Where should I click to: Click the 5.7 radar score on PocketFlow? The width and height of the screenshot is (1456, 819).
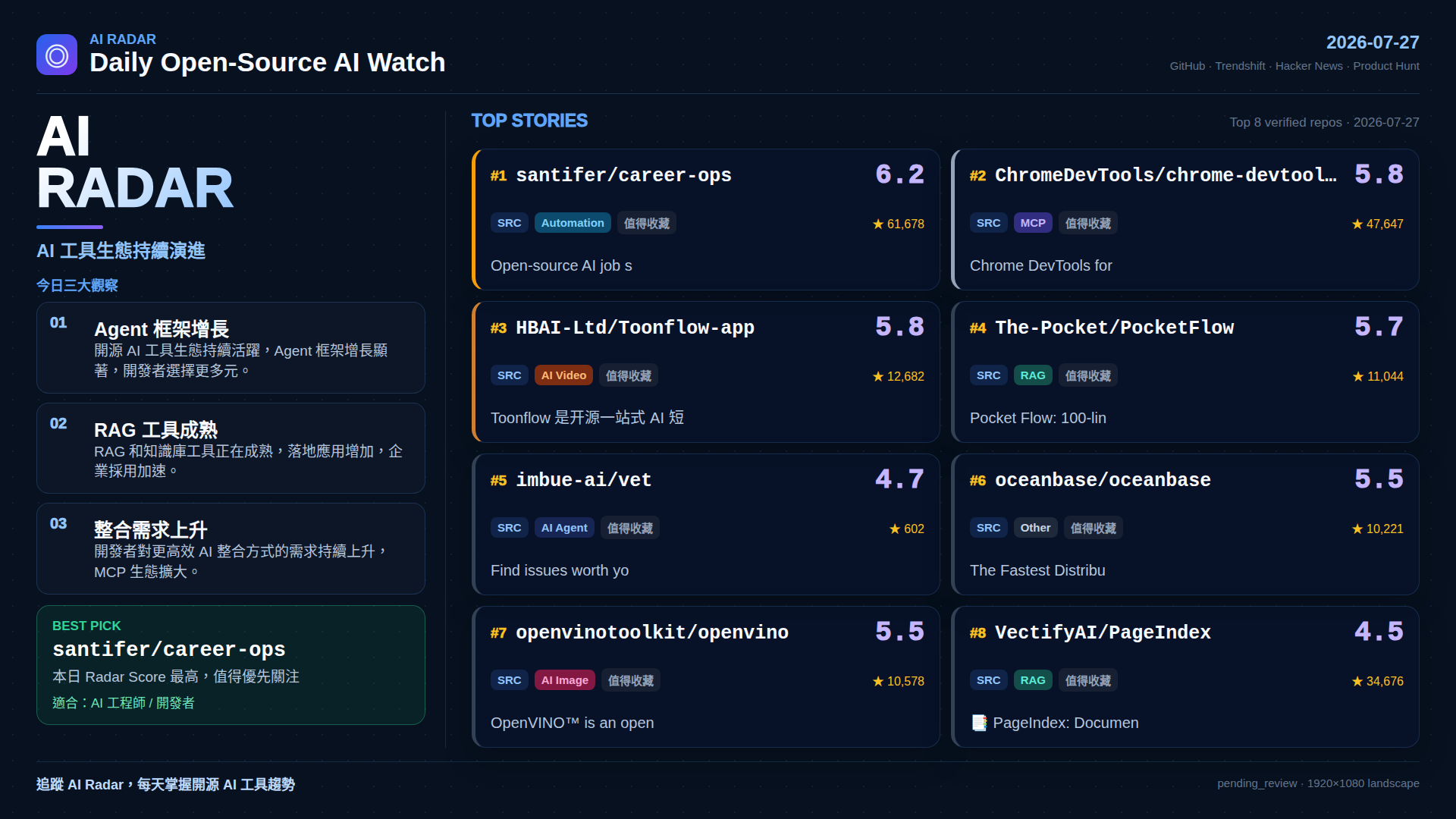[1379, 327]
